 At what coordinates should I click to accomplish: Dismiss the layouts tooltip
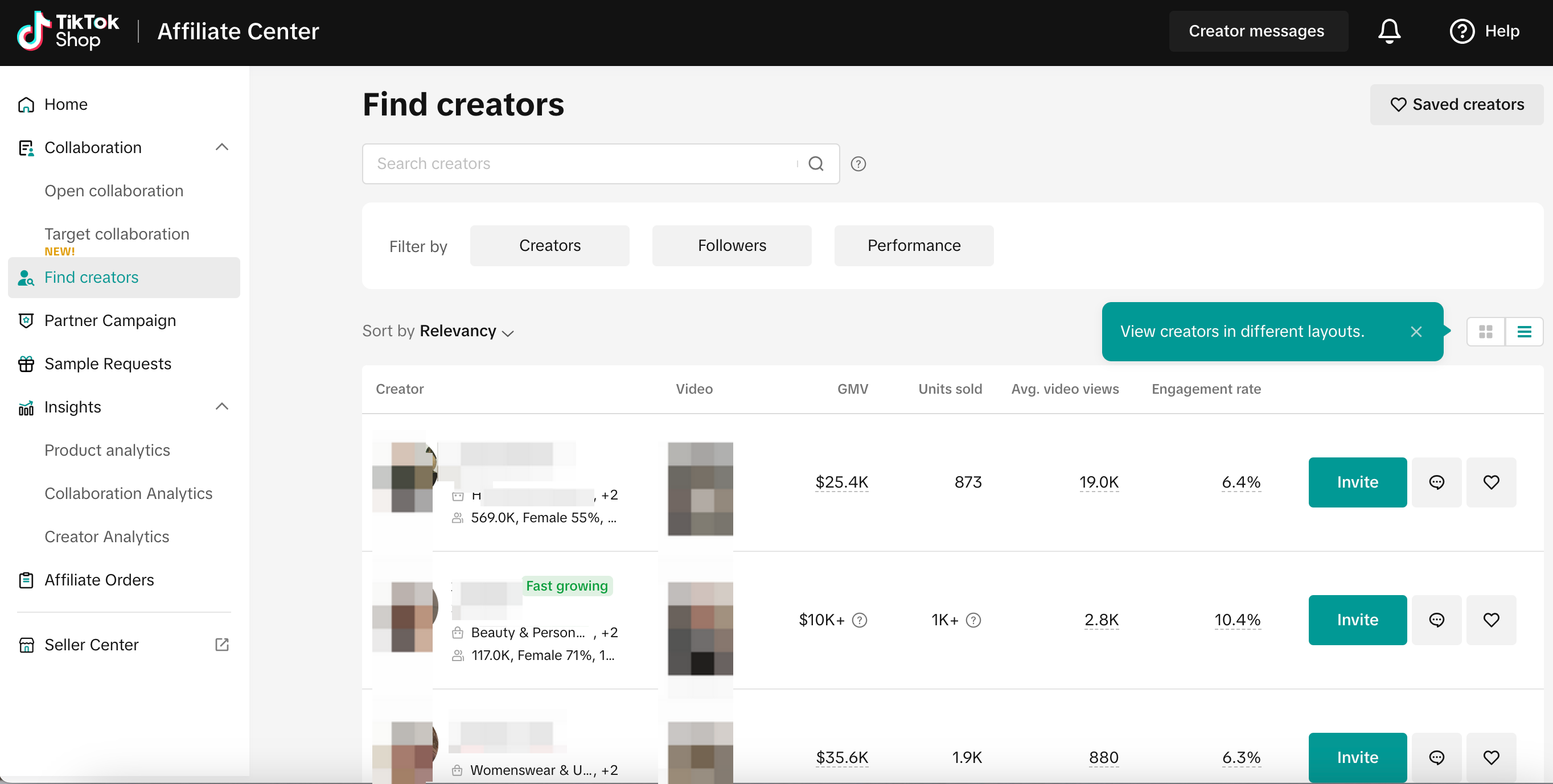(x=1416, y=332)
